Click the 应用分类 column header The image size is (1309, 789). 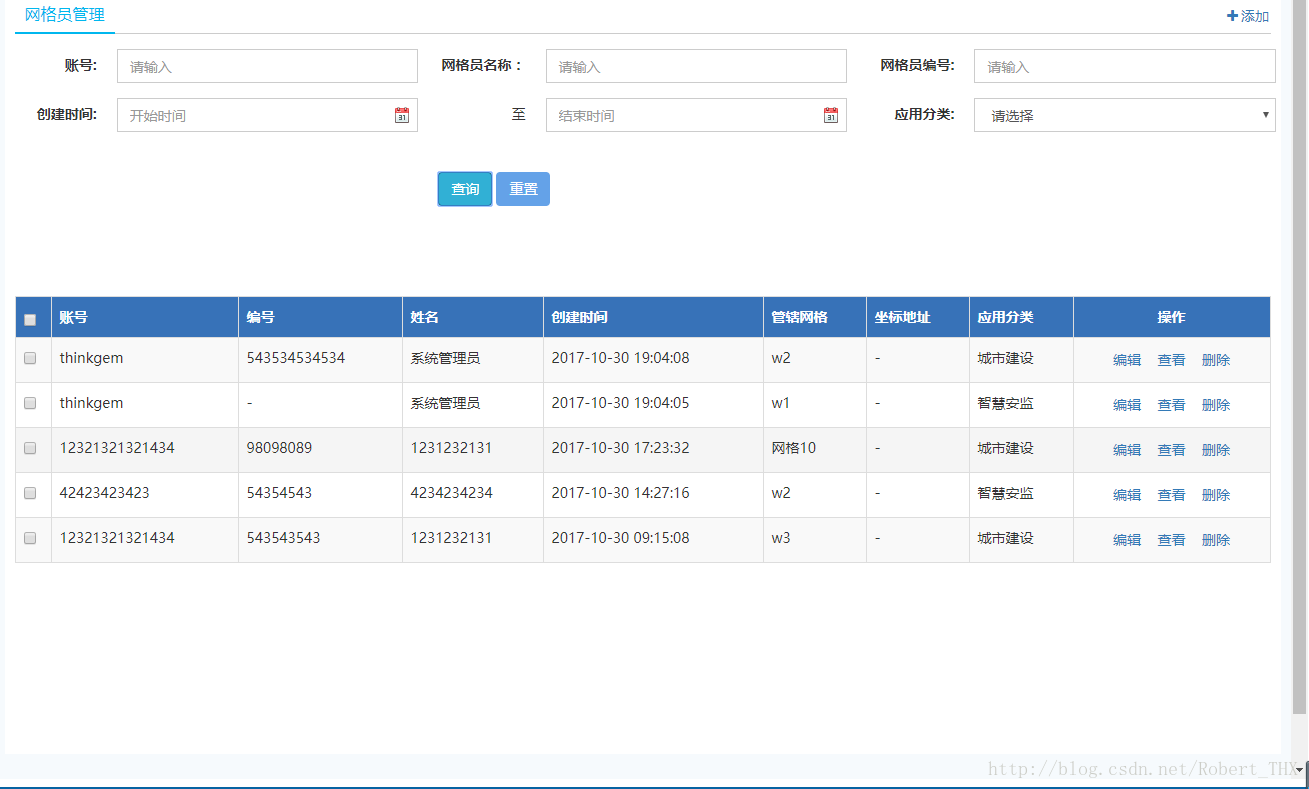[x=1021, y=317]
